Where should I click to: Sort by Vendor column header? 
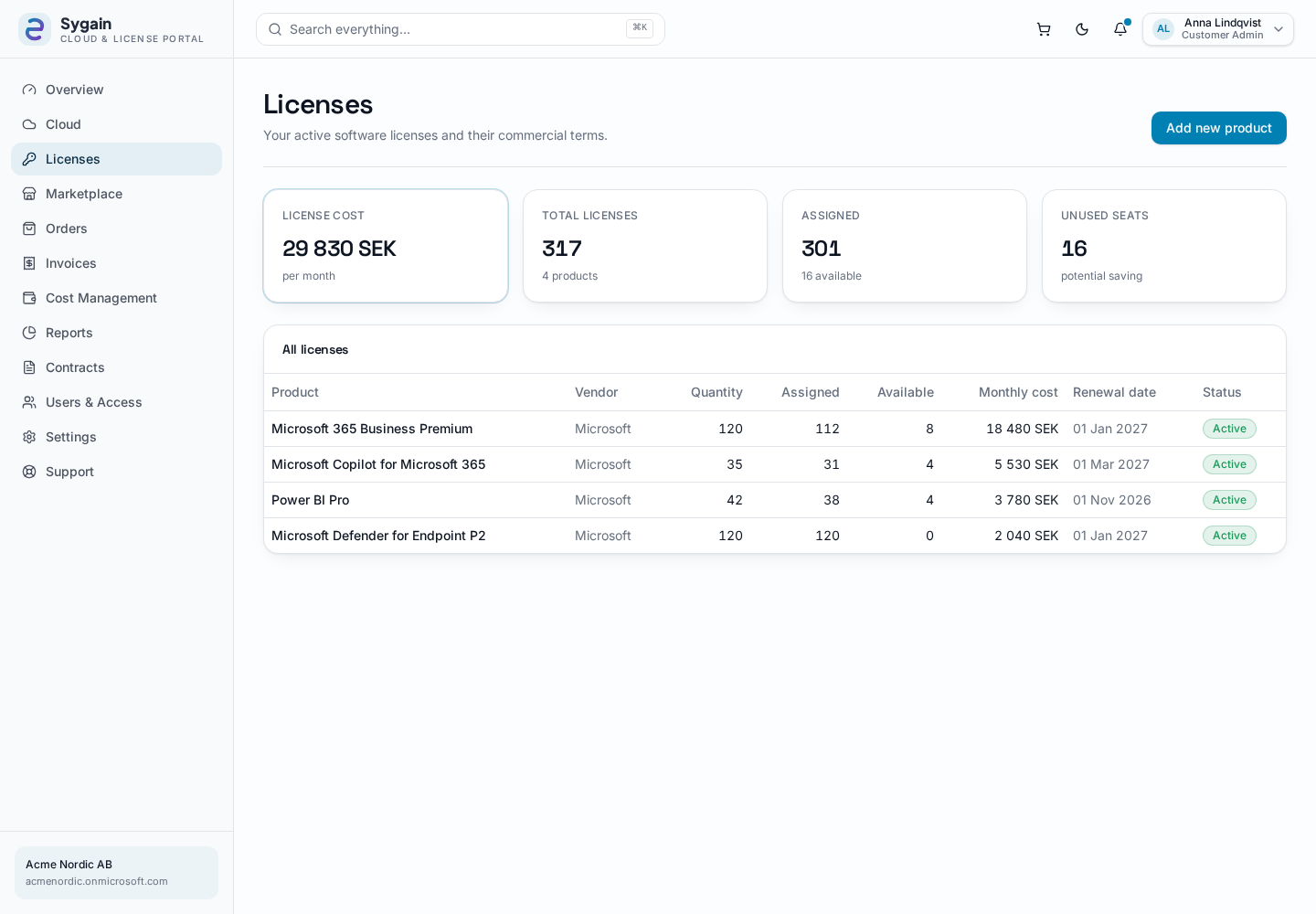(x=597, y=392)
